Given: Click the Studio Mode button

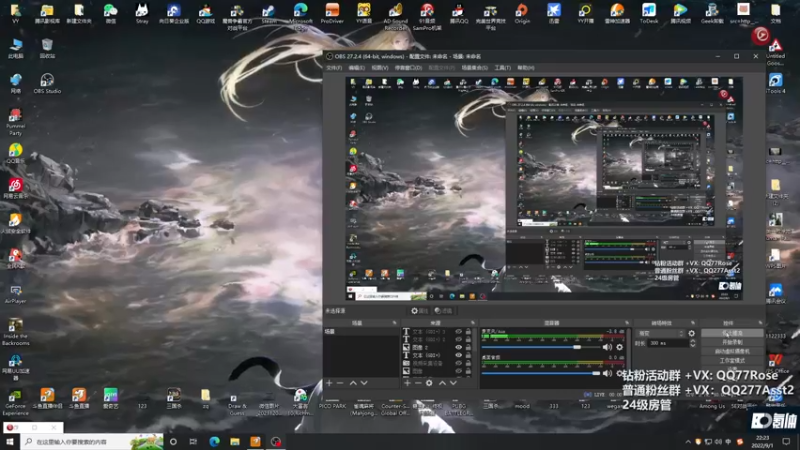Looking at the screenshot, I should tap(732, 361).
